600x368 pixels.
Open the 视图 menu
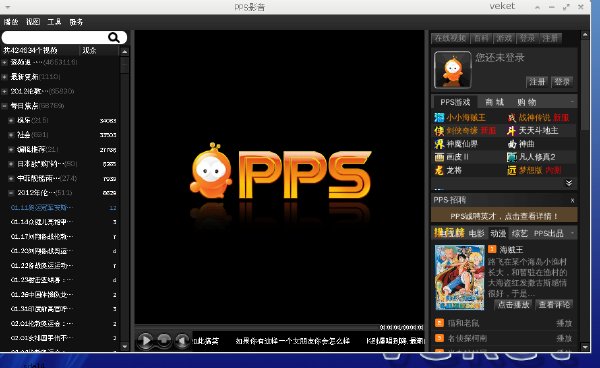pyautogui.click(x=33, y=22)
